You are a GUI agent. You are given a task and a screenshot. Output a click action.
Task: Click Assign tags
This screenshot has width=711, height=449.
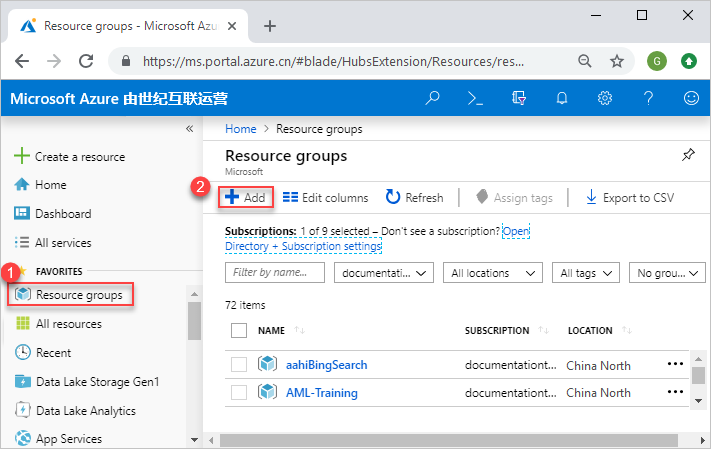(515, 198)
